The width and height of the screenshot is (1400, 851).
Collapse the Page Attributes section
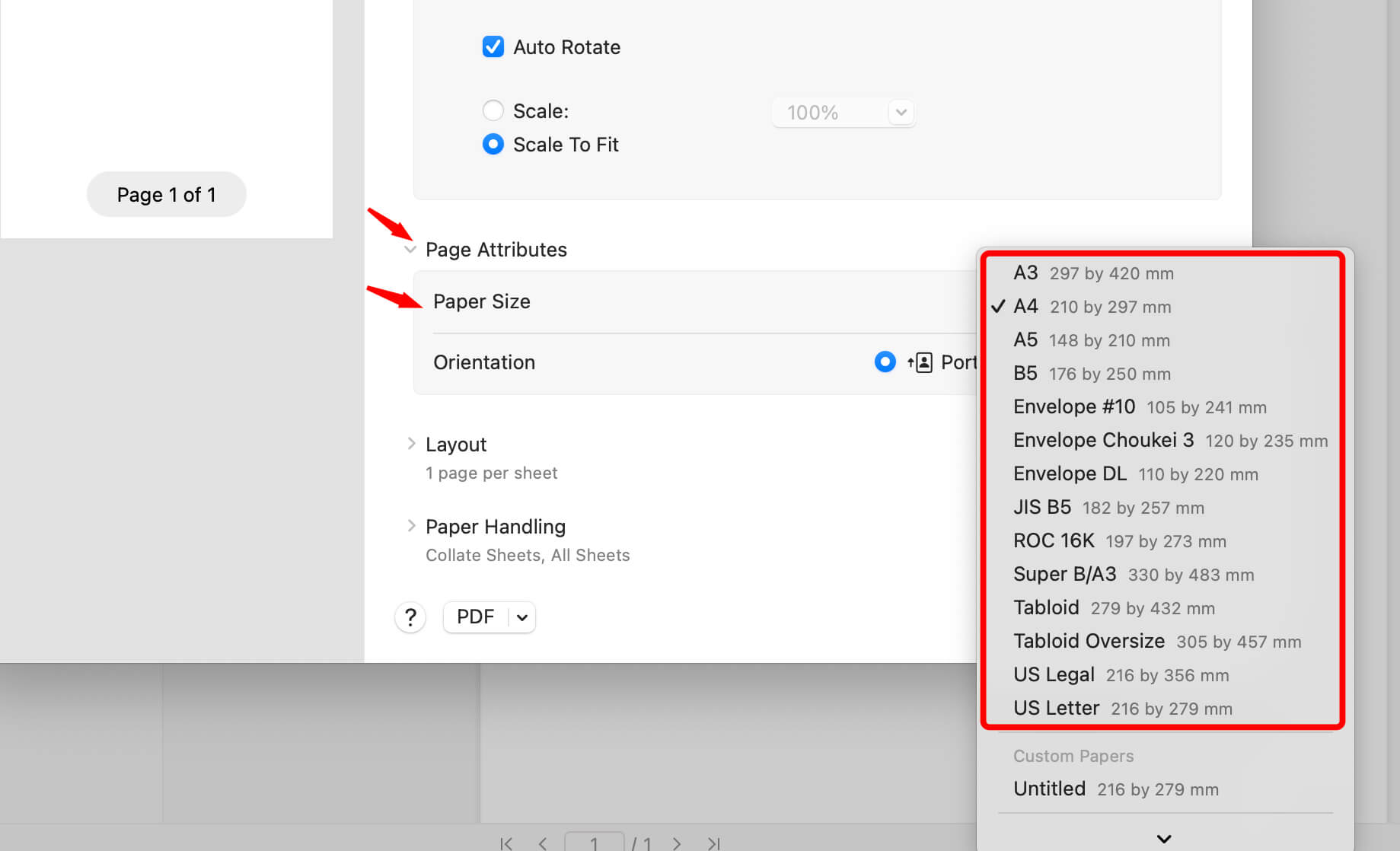(410, 250)
